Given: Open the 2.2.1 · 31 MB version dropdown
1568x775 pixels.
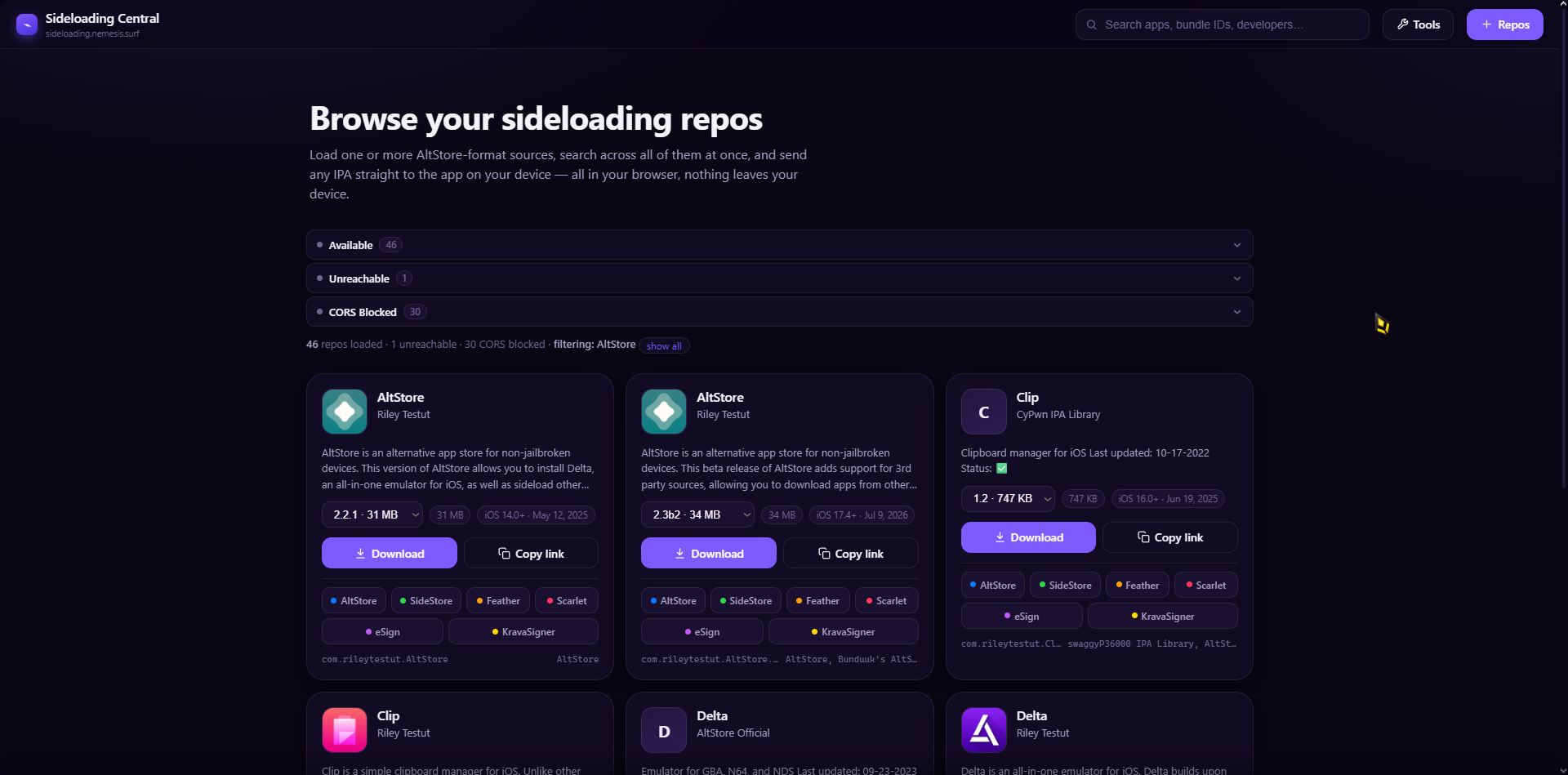Looking at the screenshot, I should coord(372,515).
